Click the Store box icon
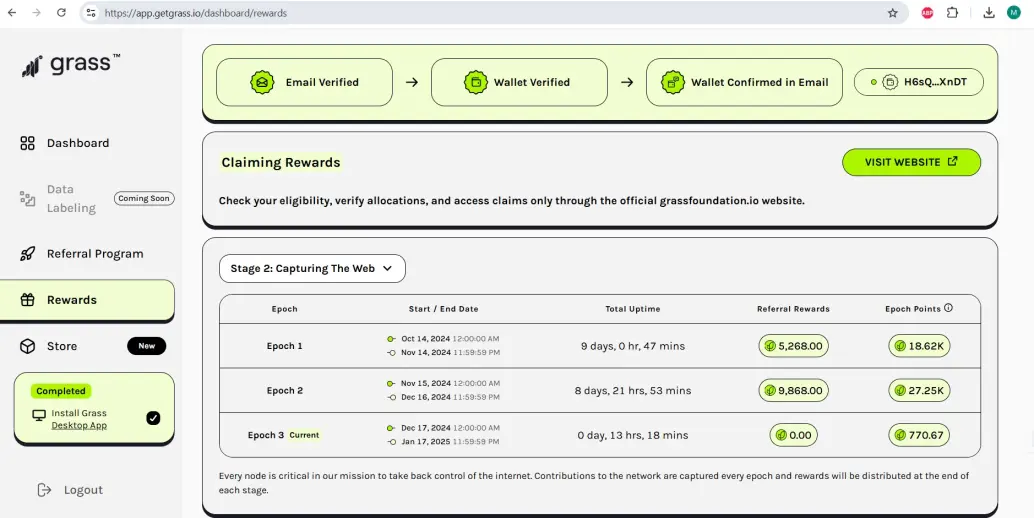 (x=27, y=346)
